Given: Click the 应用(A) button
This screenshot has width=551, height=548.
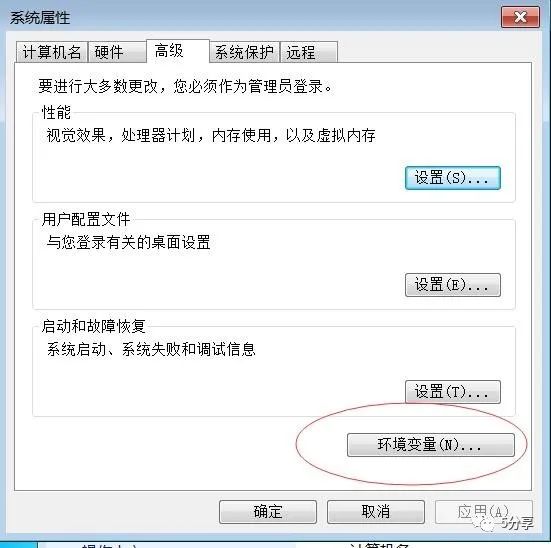Looking at the screenshot, I should [484, 512].
